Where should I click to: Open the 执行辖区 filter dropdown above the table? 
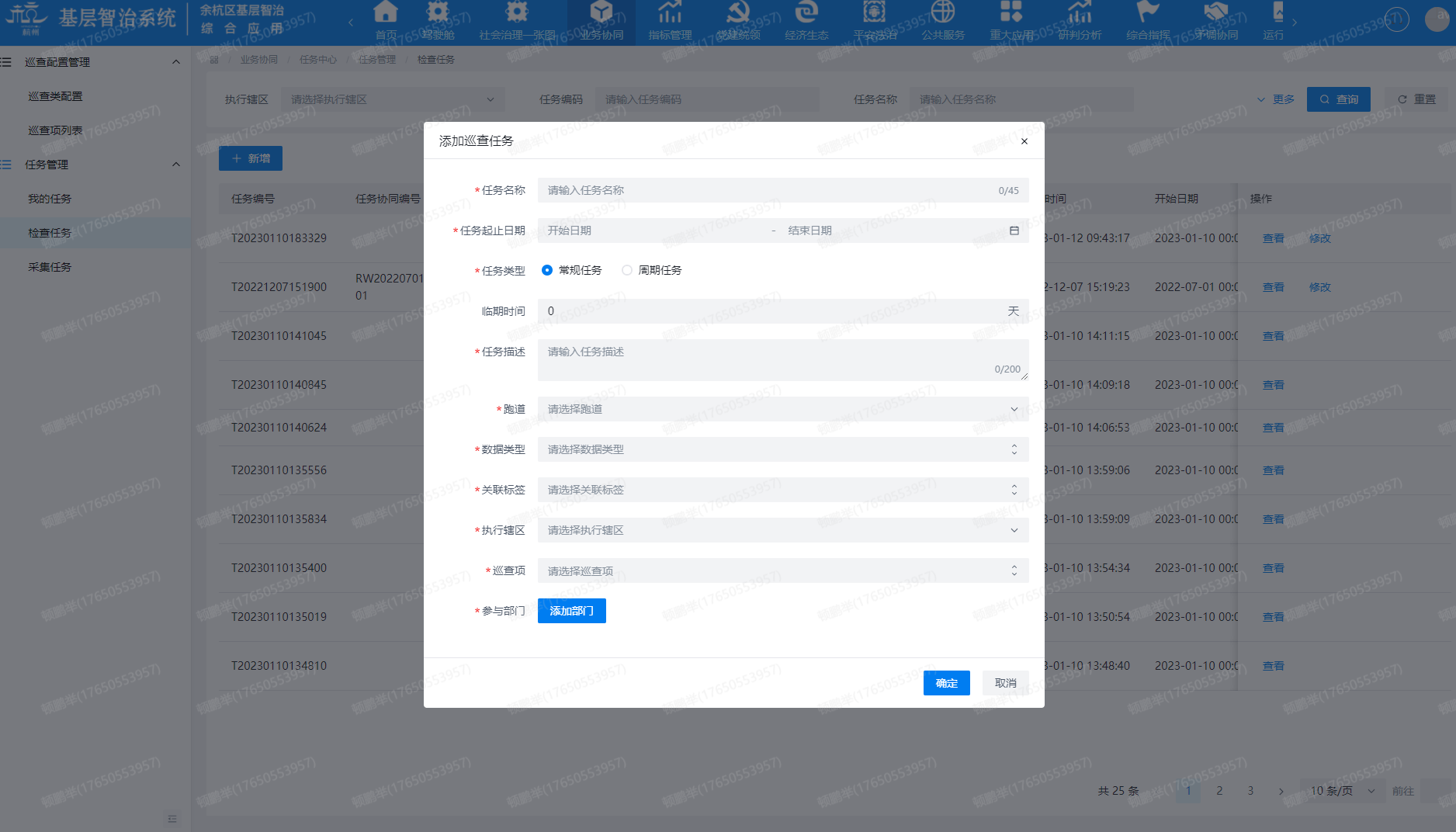(393, 99)
